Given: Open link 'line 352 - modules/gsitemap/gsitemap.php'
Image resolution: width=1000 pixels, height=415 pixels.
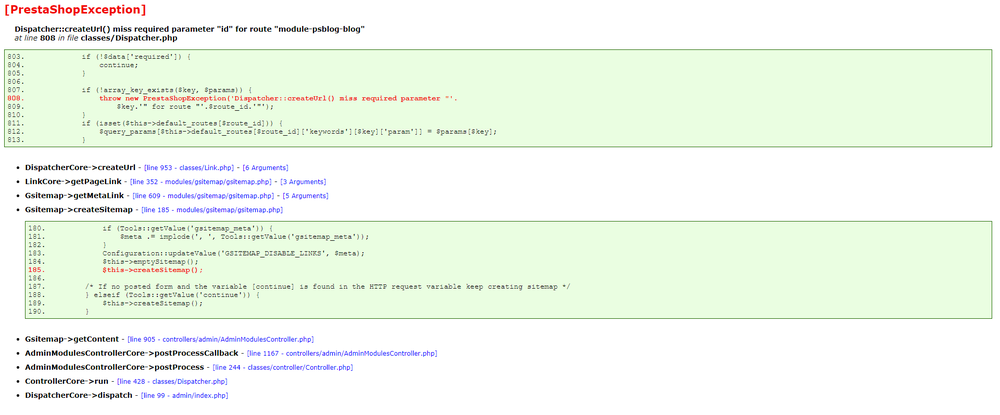Looking at the screenshot, I should [201, 182].
